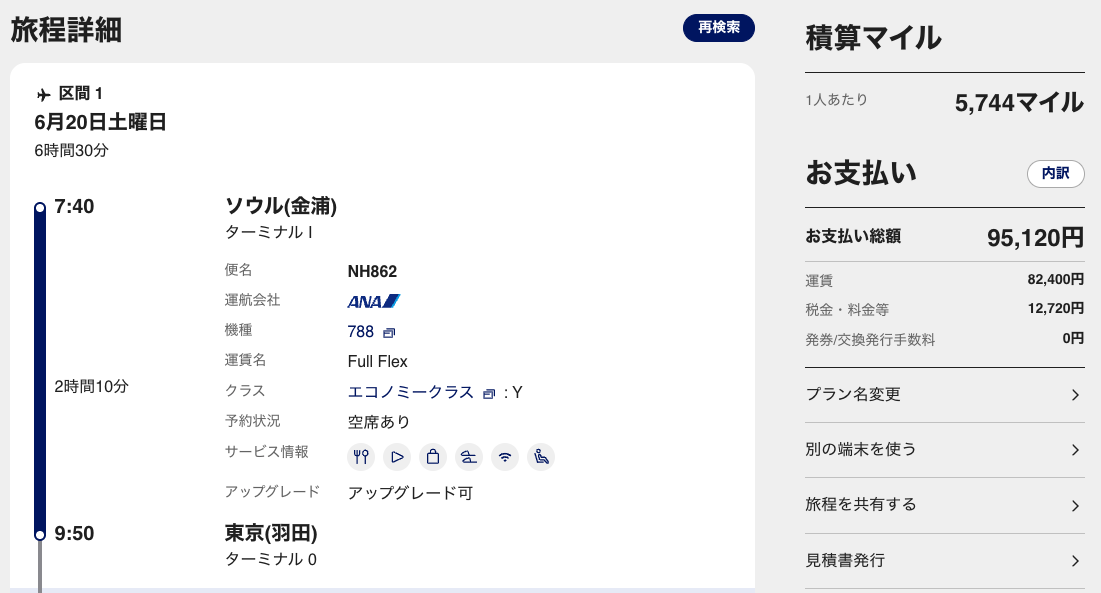The image size is (1101, 593).
Task: Open the 788 aircraft type link
Action: (360, 332)
